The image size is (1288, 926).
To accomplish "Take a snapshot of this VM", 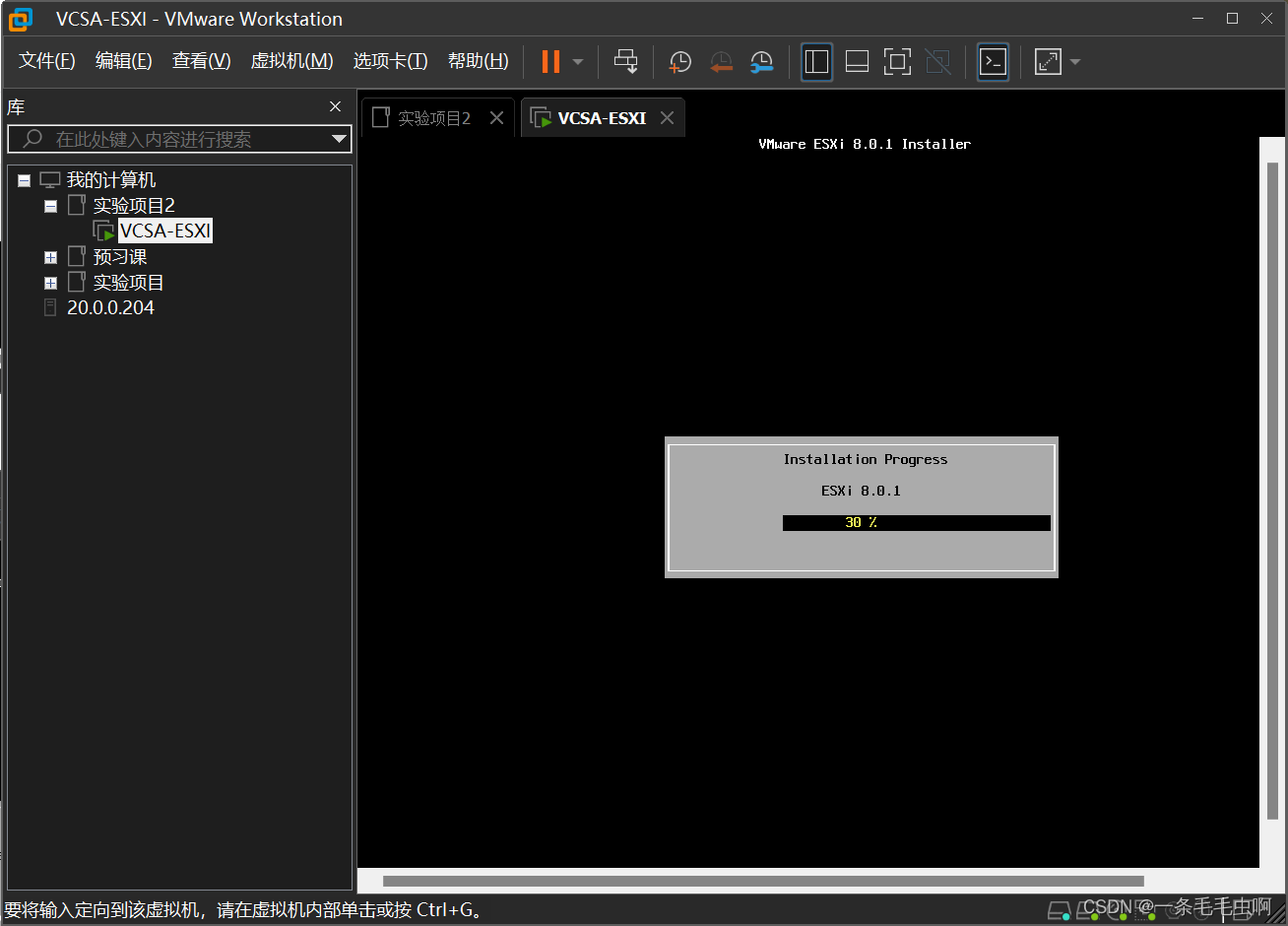I will tap(679, 62).
